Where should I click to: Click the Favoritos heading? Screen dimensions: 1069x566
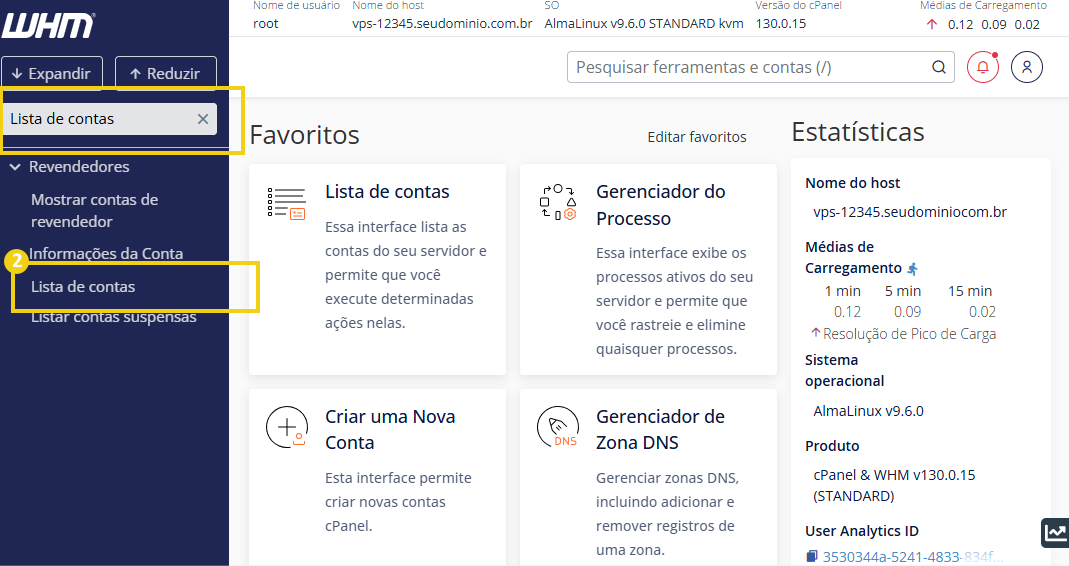click(x=305, y=135)
